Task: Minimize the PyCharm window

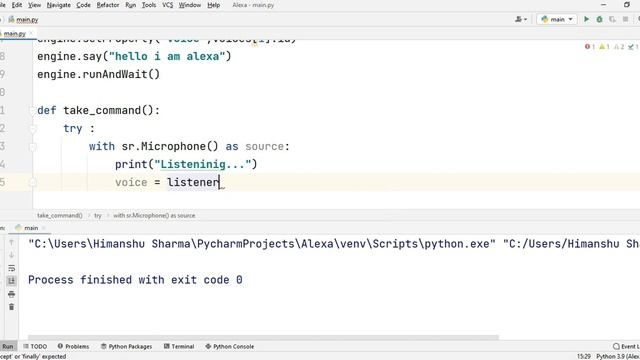Action: point(604,5)
